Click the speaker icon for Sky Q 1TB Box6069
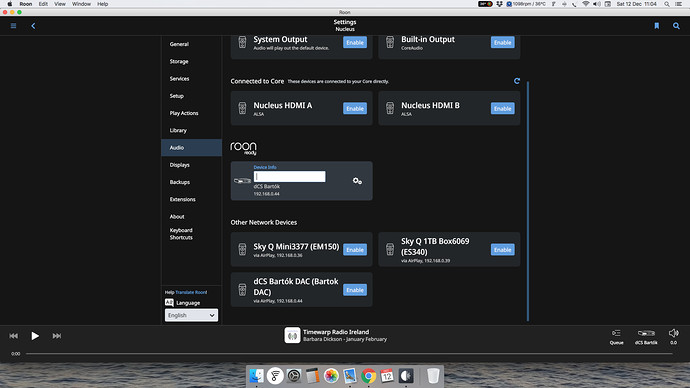The height and width of the screenshot is (388, 690). [x=390, y=249]
